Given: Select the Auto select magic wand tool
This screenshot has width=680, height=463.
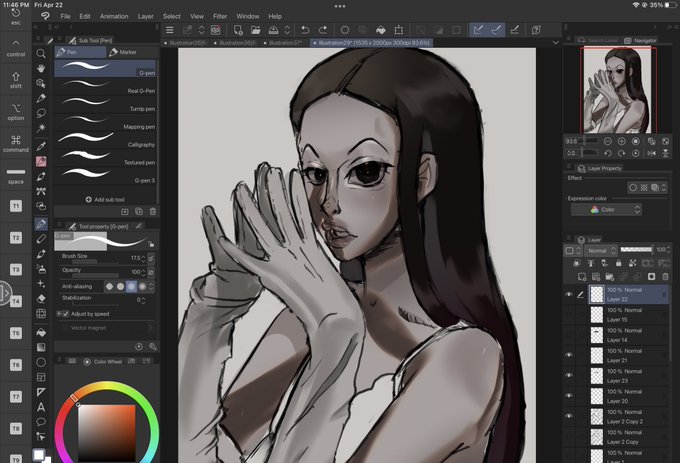Looking at the screenshot, I should [x=41, y=128].
